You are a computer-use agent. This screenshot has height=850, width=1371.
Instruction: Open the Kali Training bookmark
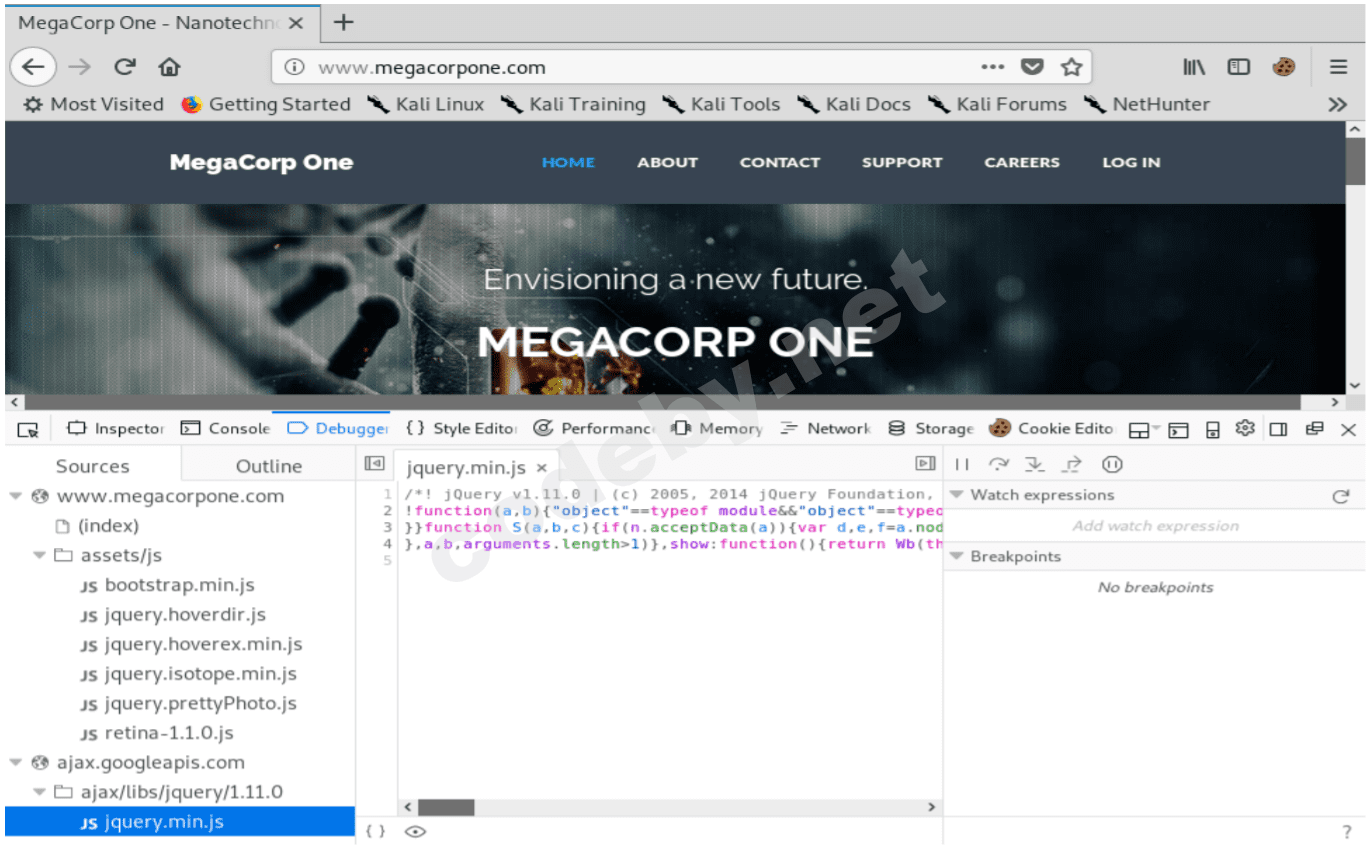click(573, 104)
